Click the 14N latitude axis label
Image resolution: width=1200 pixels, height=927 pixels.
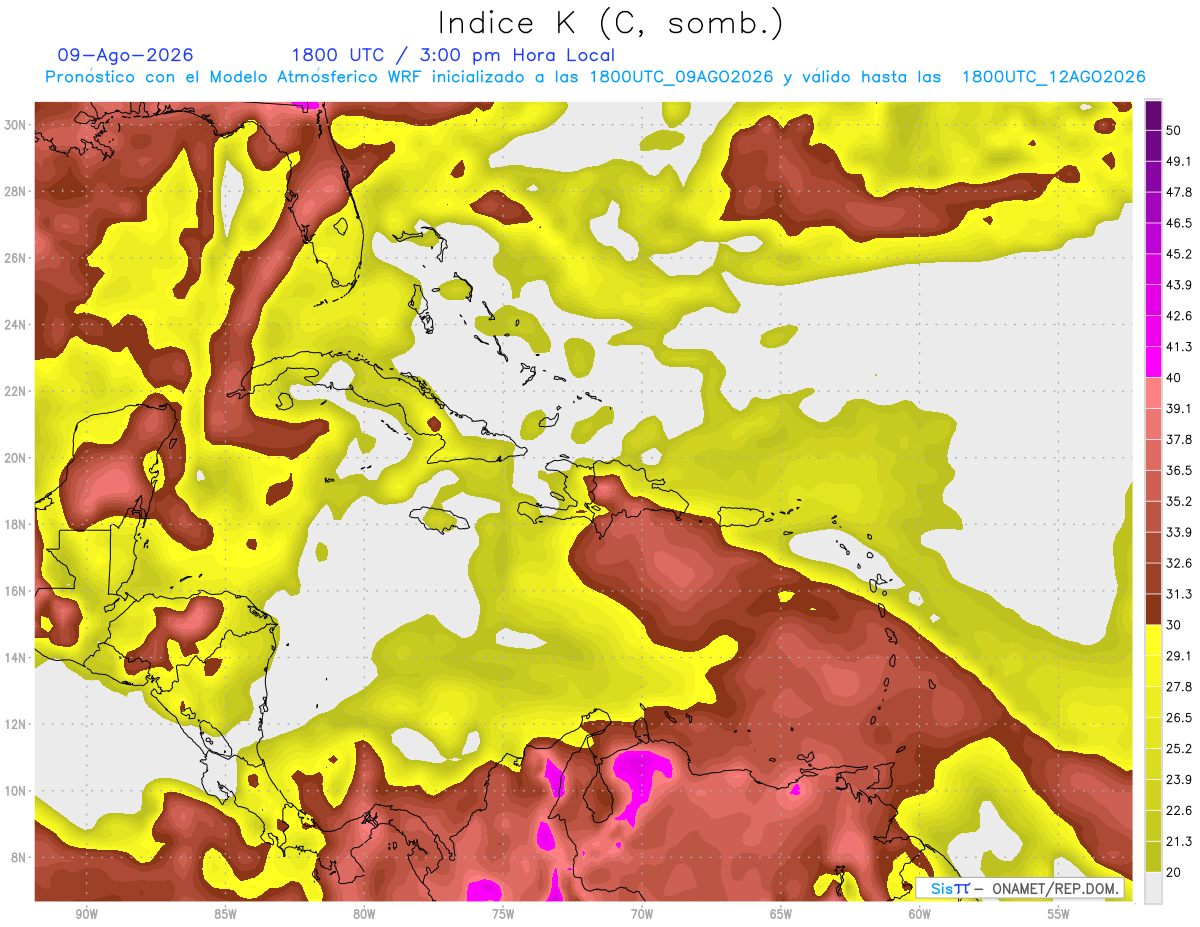point(17,658)
